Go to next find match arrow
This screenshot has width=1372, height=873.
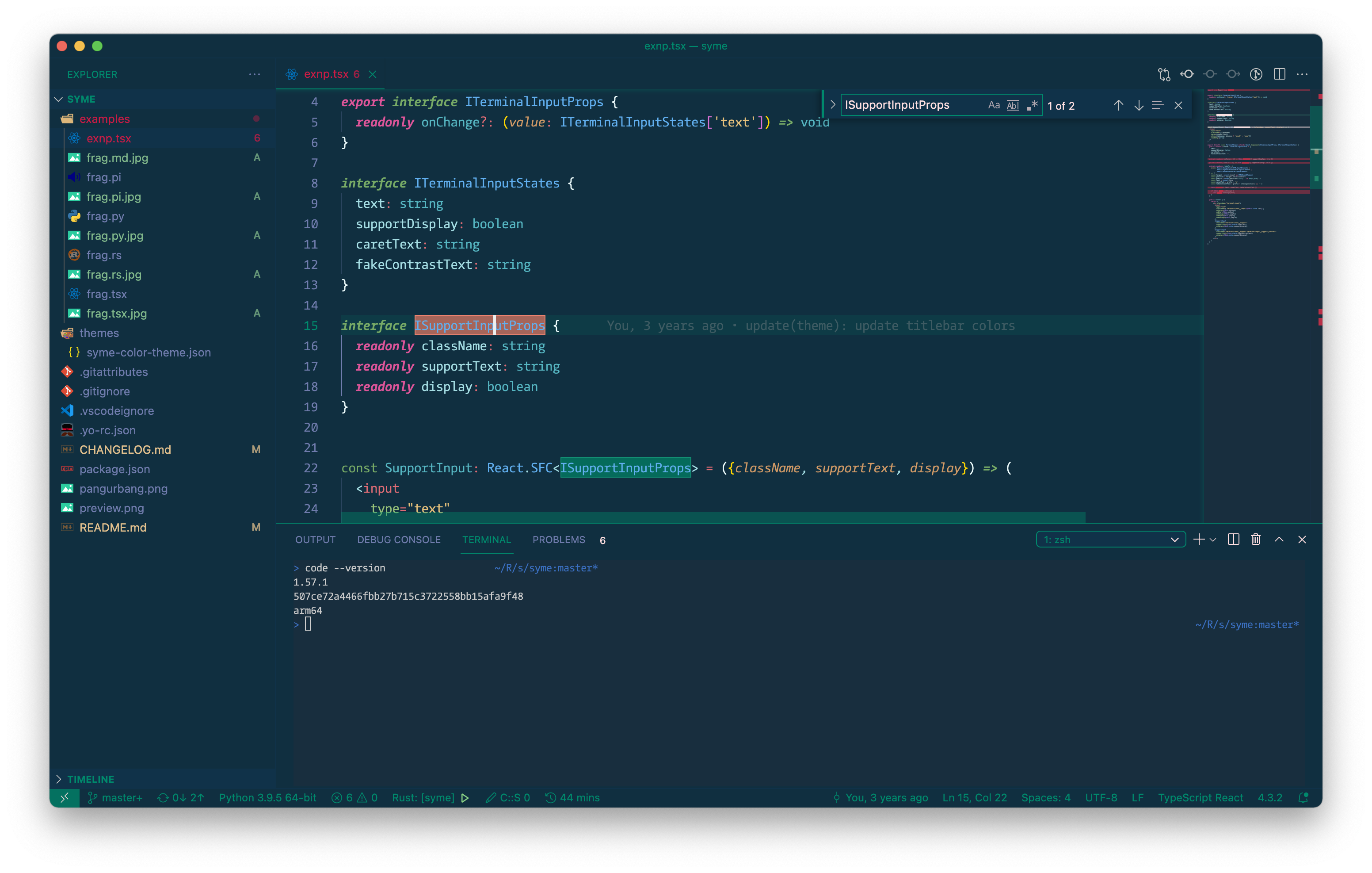click(1138, 106)
